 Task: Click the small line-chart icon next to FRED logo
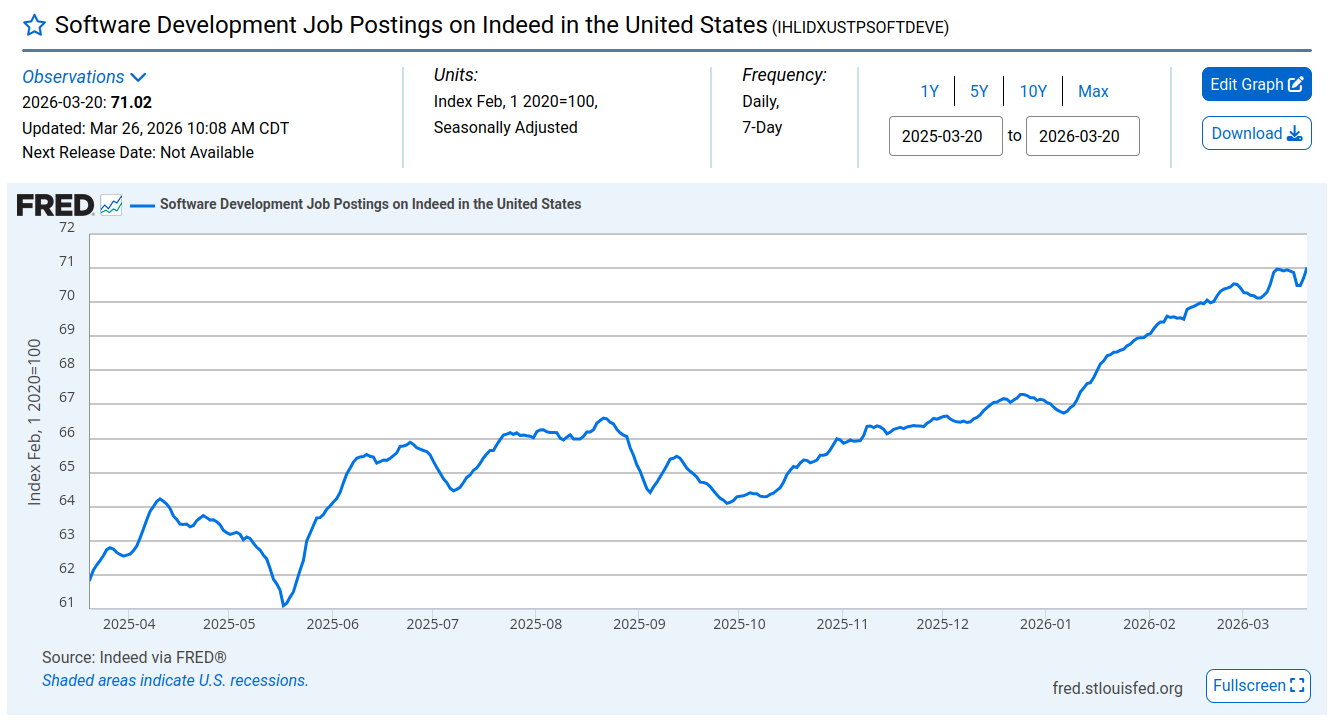pyautogui.click(x=111, y=205)
